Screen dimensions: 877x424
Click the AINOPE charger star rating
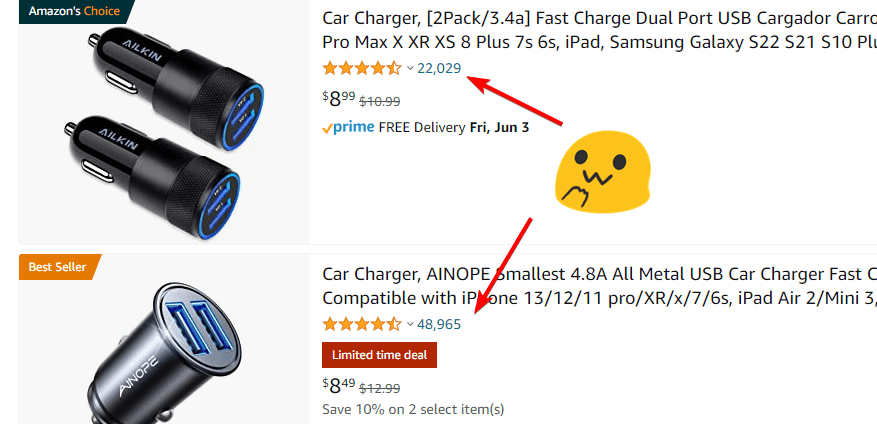coord(362,324)
